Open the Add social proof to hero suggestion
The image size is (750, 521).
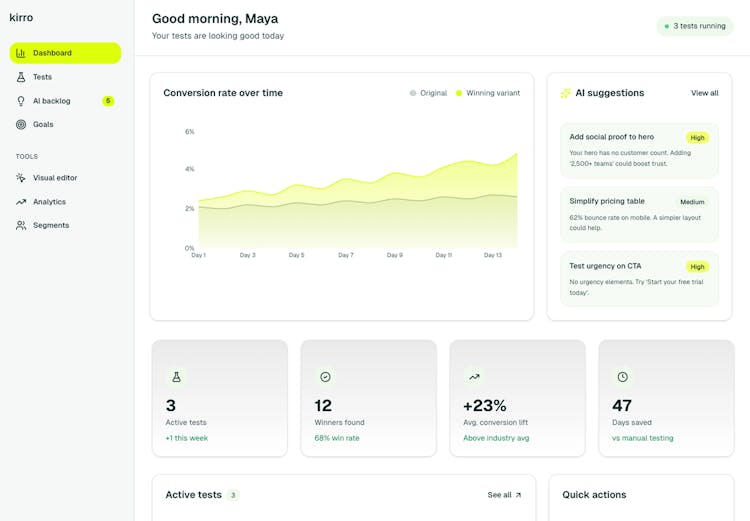point(638,150)
